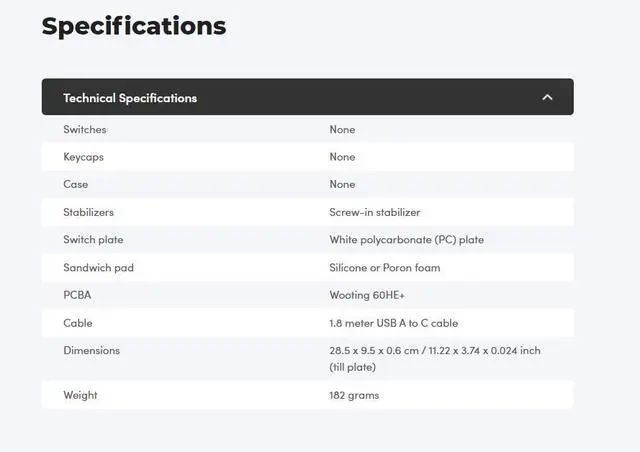Click the Technical Specifications header bar
This screenshot has height=452, width=640.
(307, 97)
